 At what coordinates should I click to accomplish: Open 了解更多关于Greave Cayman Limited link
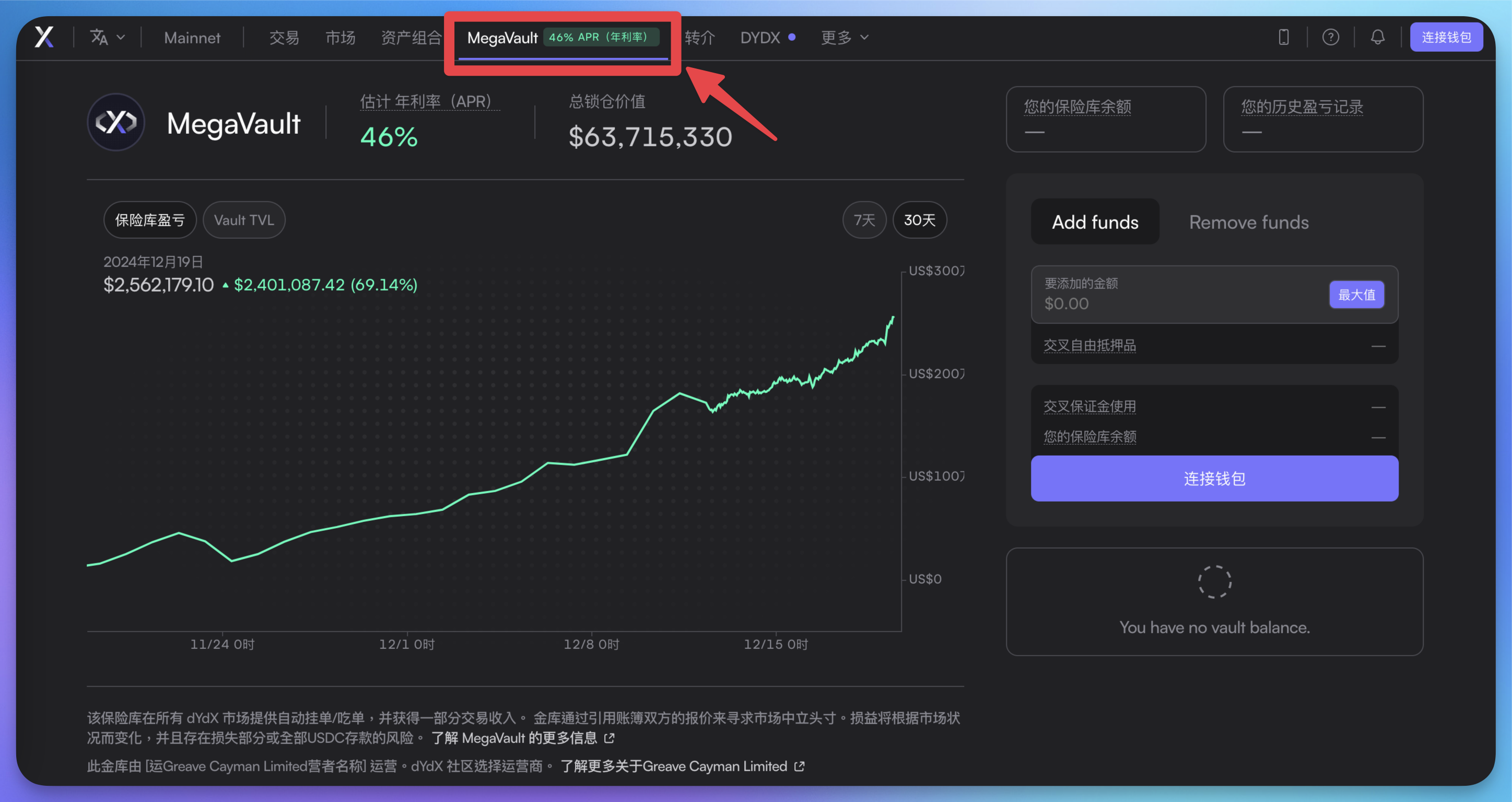coord(674,766)
